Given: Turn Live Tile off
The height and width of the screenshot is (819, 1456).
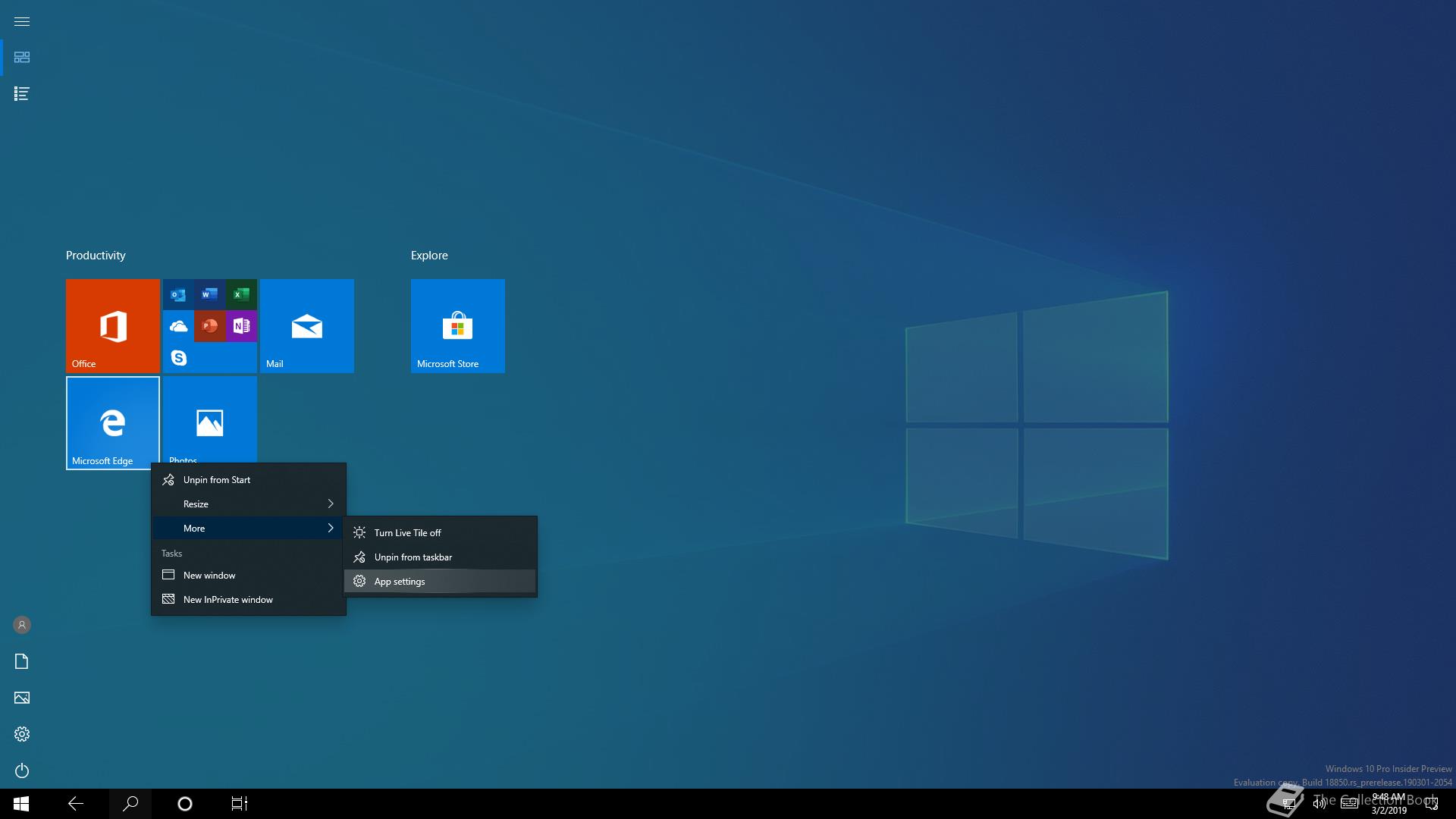Looking at the screenshot, I should (440, 533).
